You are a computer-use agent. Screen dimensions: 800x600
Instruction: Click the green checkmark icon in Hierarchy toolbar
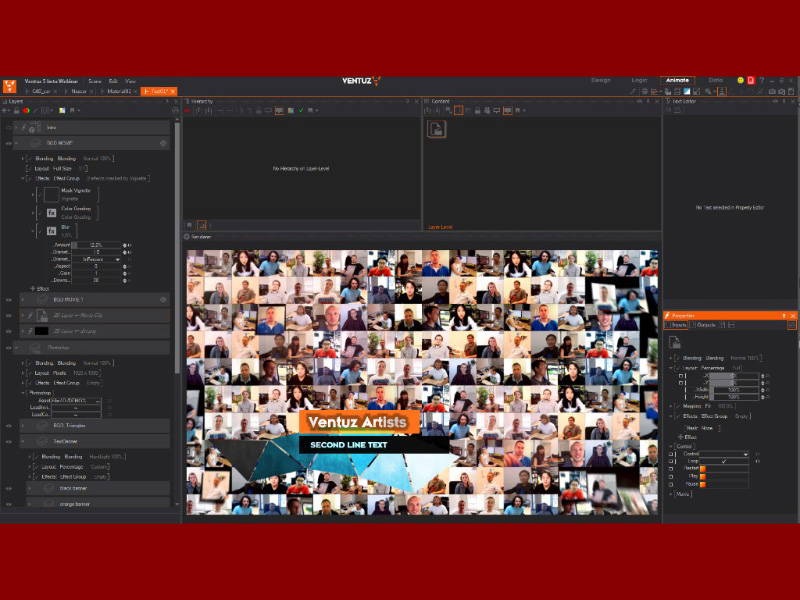coord(301,111)
